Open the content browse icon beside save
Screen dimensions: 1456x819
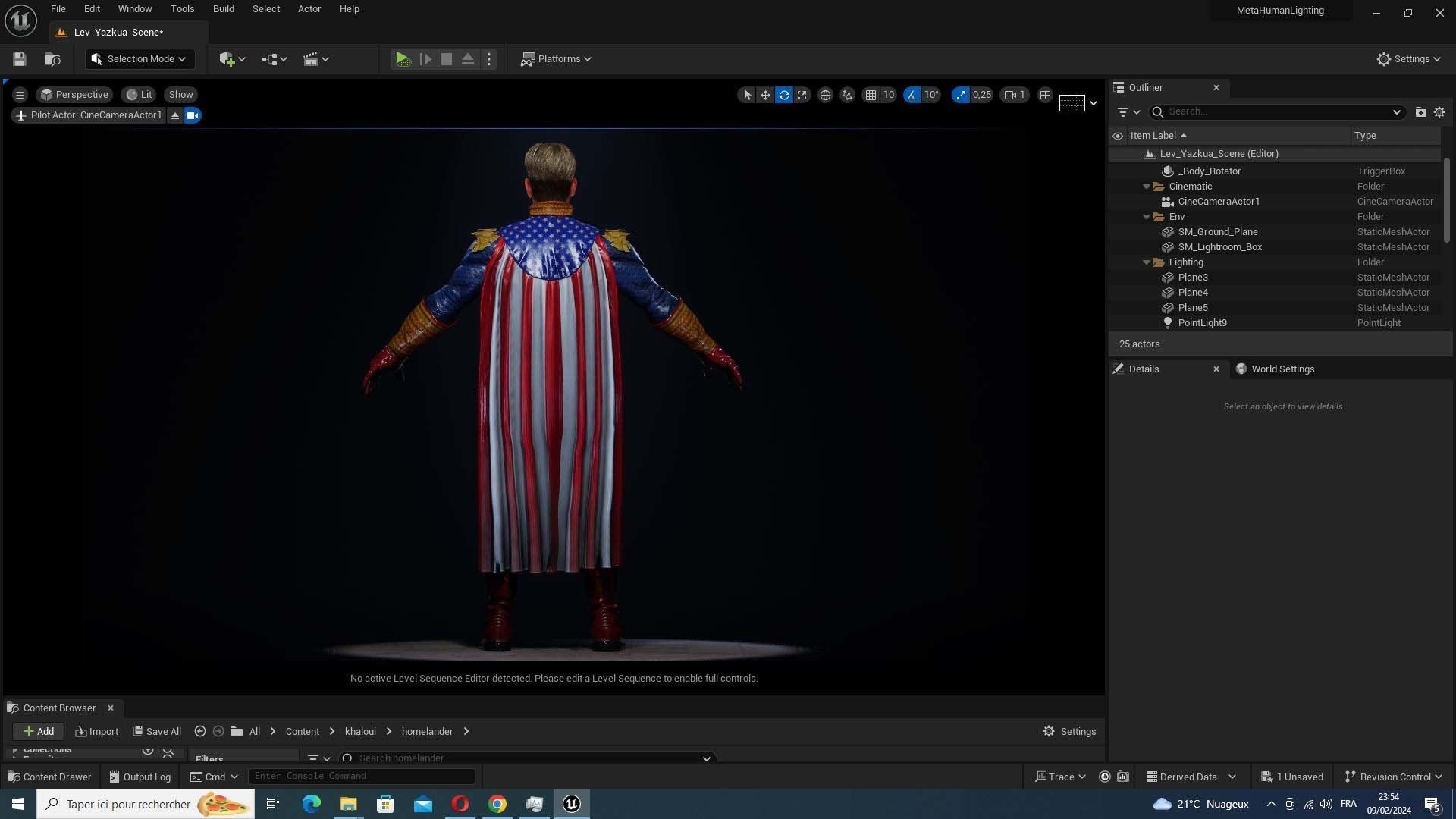point(52,59)
